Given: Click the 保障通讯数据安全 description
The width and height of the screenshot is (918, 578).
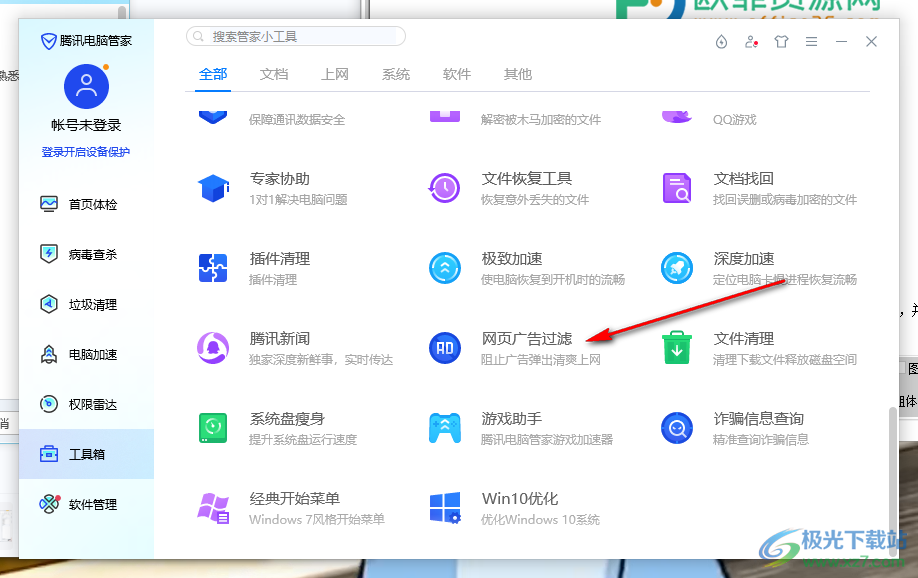Looking at the screenshot, I should pyautogui.click(x=297, y=120).
